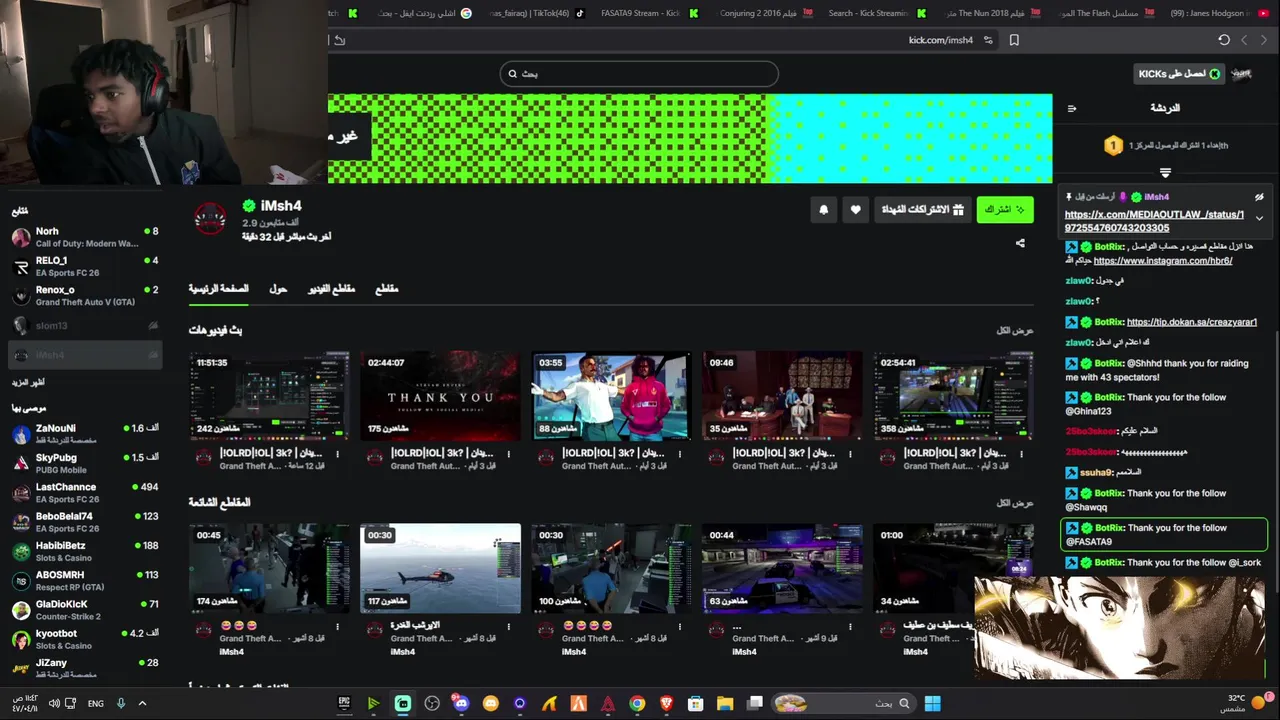This screenshot has height=720, width=1280.
Task: Switch to the الصفحة الرئيسية home tab
Action: [219, 289]
